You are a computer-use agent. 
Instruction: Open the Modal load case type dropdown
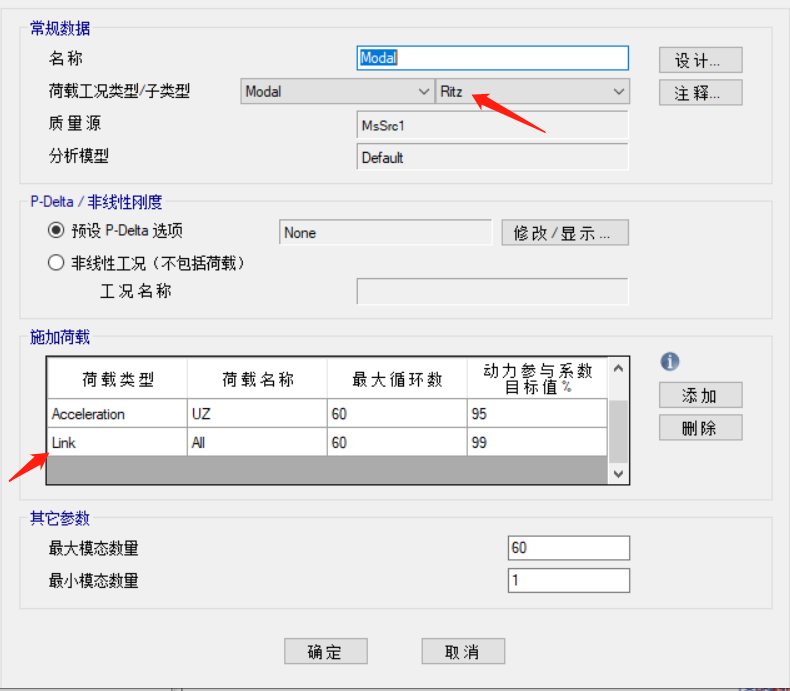(337, 91)
